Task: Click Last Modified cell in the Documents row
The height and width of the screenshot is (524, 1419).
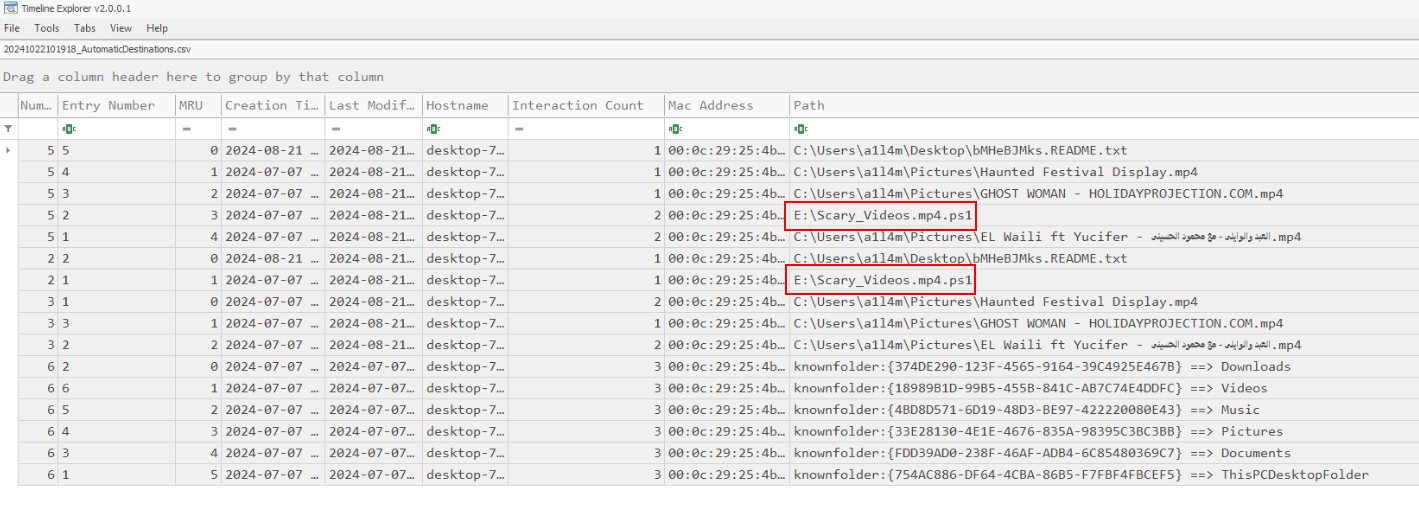Action: click(x=373, y=453)
